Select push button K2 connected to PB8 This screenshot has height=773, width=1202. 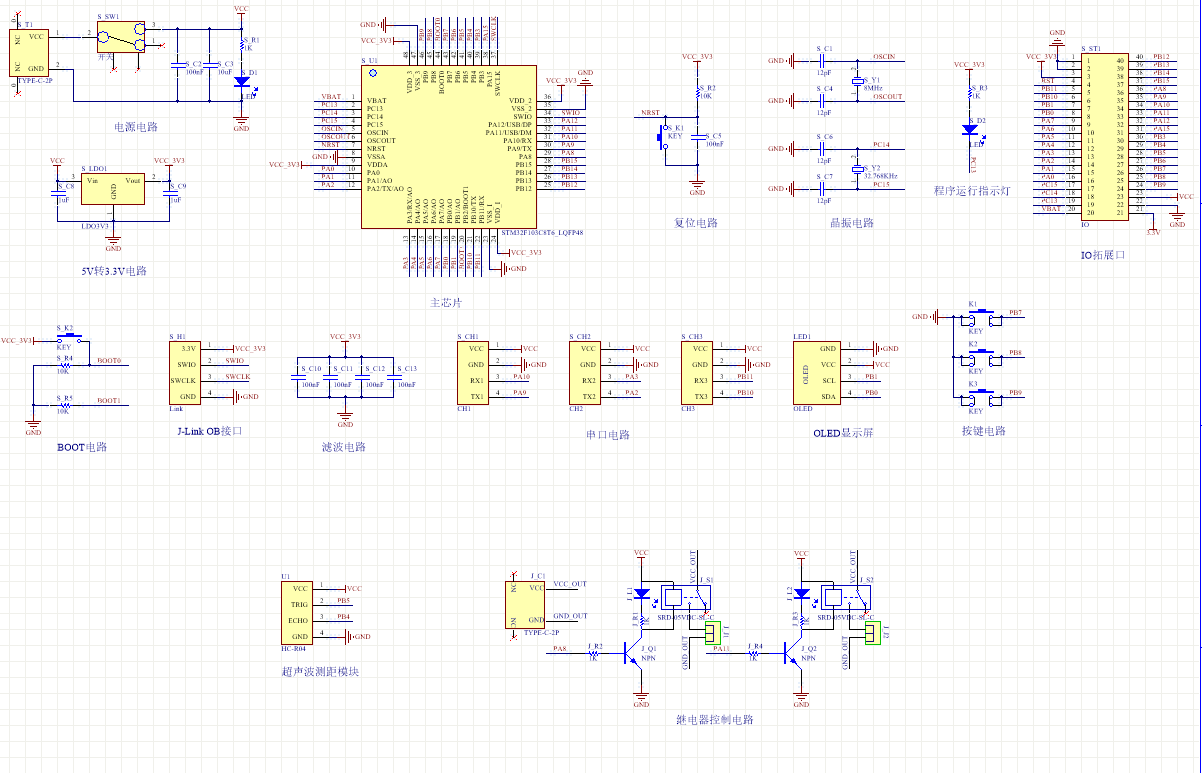(x=981, y=357)
